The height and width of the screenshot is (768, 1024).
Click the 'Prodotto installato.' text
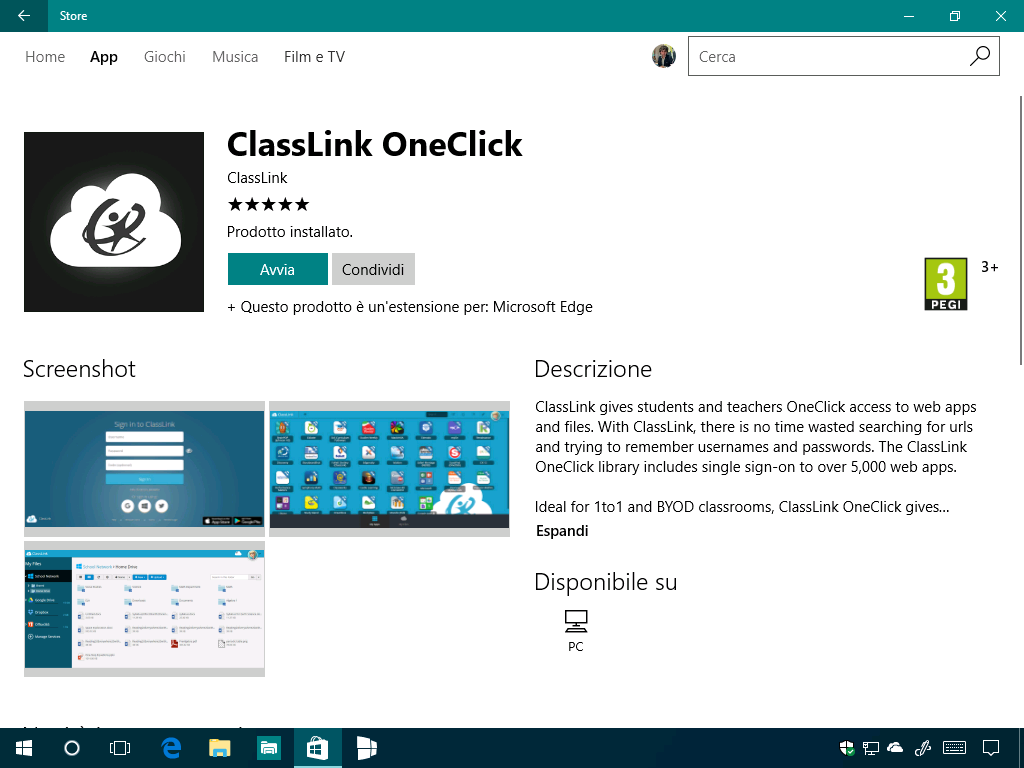(x=289, y=232)
